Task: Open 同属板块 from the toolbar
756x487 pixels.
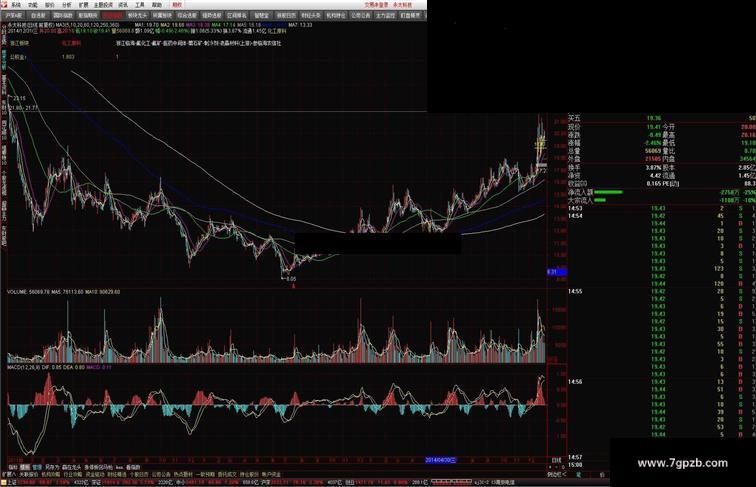Action: (x=162, y=15)
